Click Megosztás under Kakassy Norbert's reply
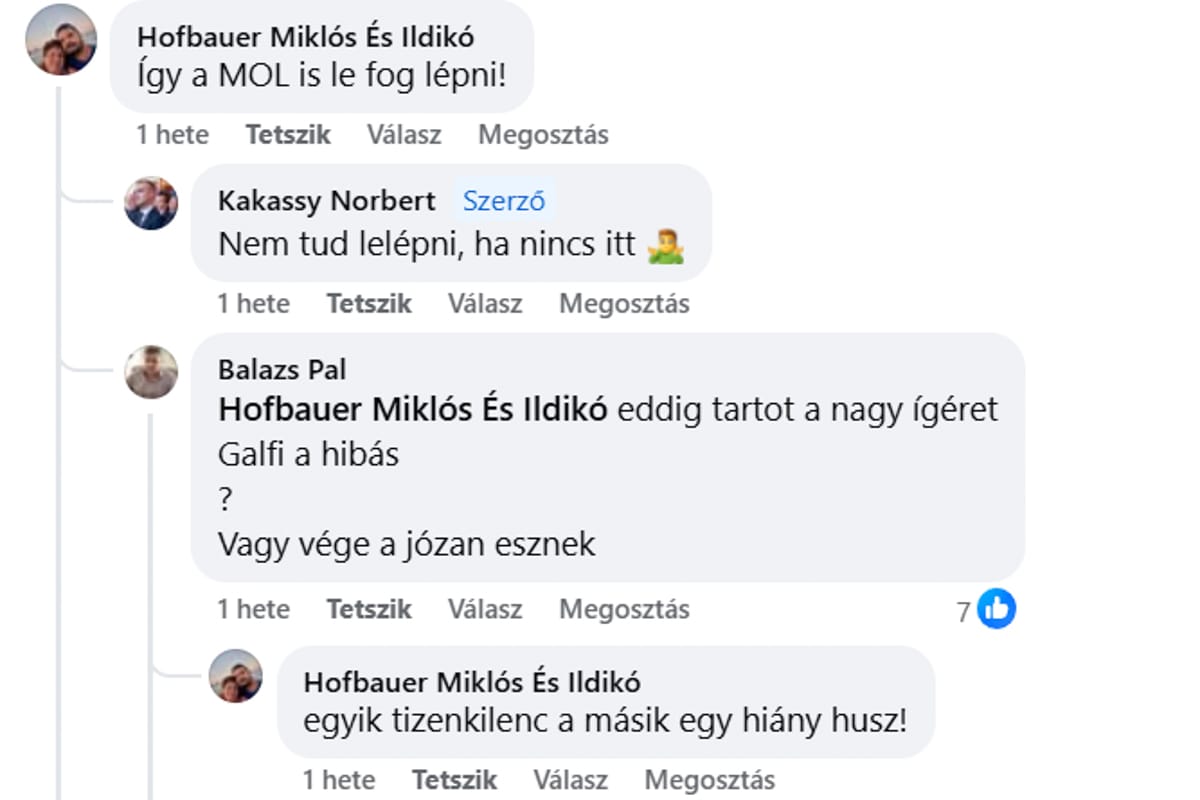Screen dimensions: 1200x800 click(624, 304)
